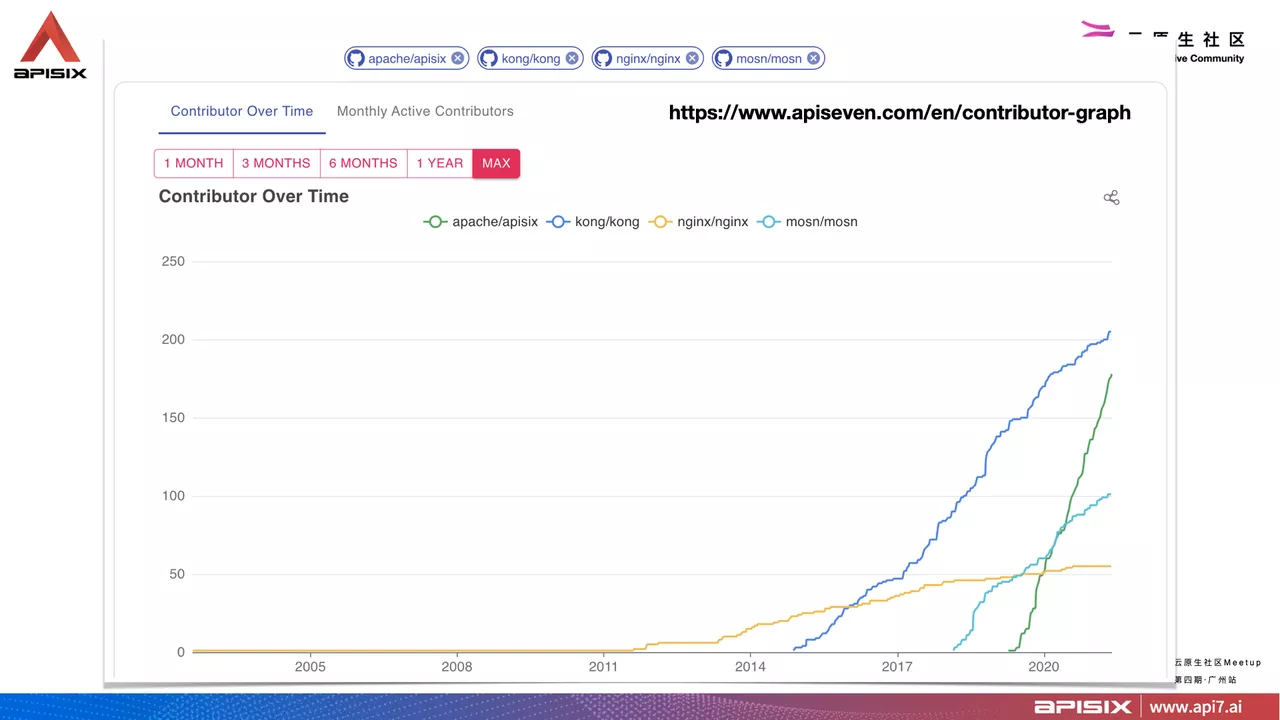
Task: Click the 150 y-axis label
Action: point(173,418)
